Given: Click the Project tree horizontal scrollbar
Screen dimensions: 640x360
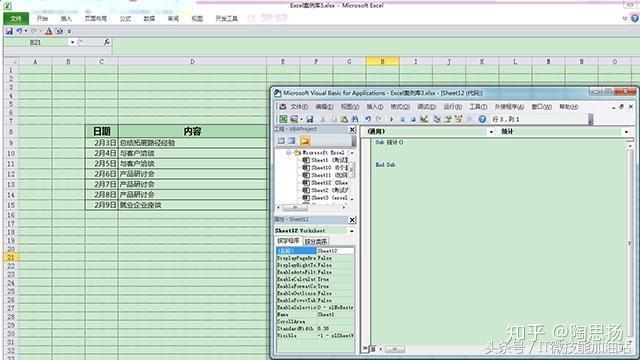Looking at the screenshot, I should pyautogui.click(x=312, y=208).
